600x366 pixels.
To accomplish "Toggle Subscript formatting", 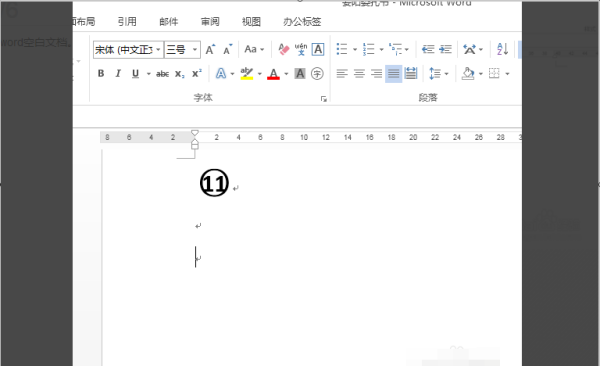I will (x=180, y=74).
